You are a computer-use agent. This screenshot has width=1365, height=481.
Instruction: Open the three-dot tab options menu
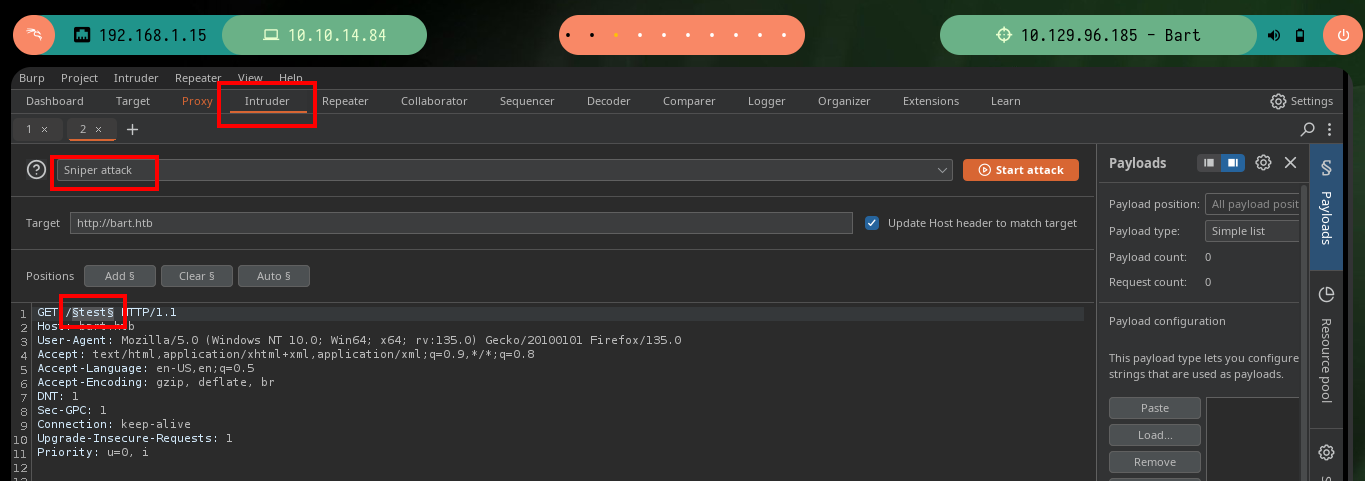pyautogui.click(x=1329, y=129)
